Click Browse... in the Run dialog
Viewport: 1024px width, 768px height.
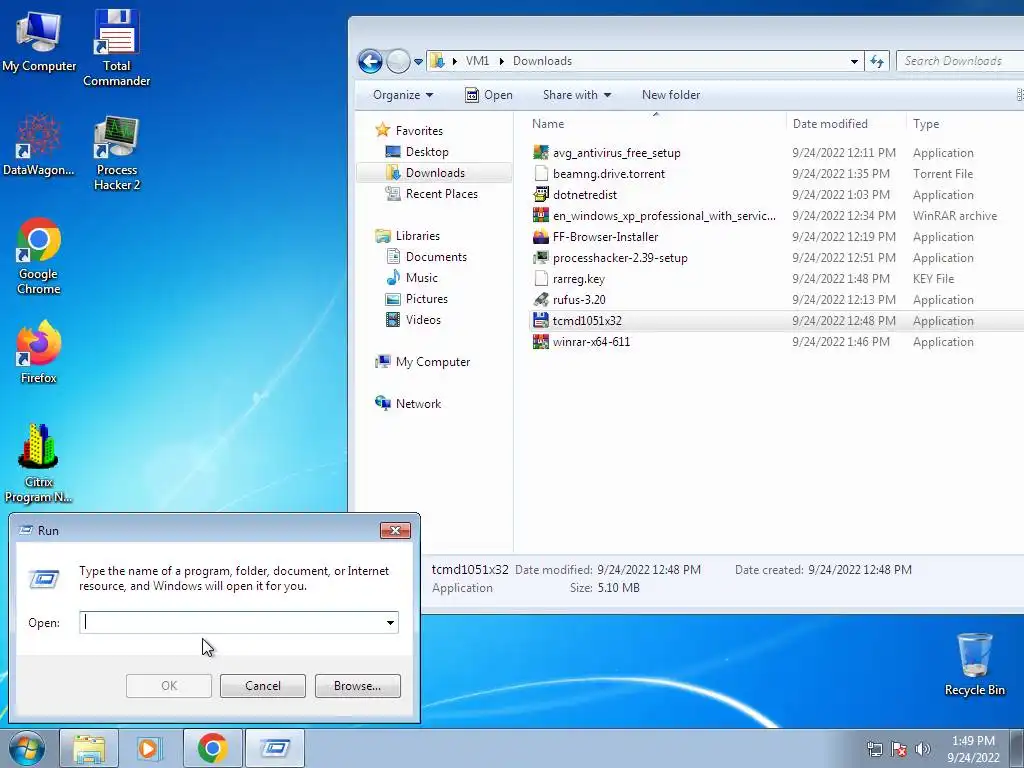click(x=357, y=686)
